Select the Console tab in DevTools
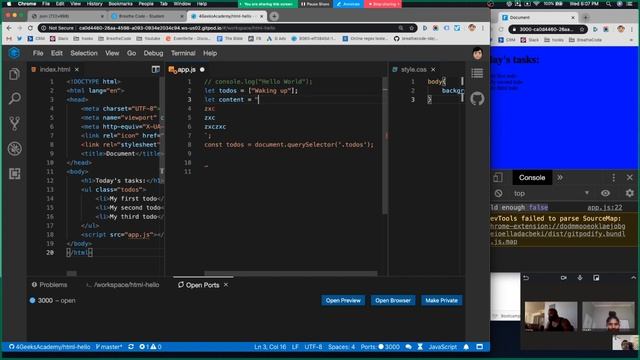This screenshot has height=360, width=640. pos(531,178)
